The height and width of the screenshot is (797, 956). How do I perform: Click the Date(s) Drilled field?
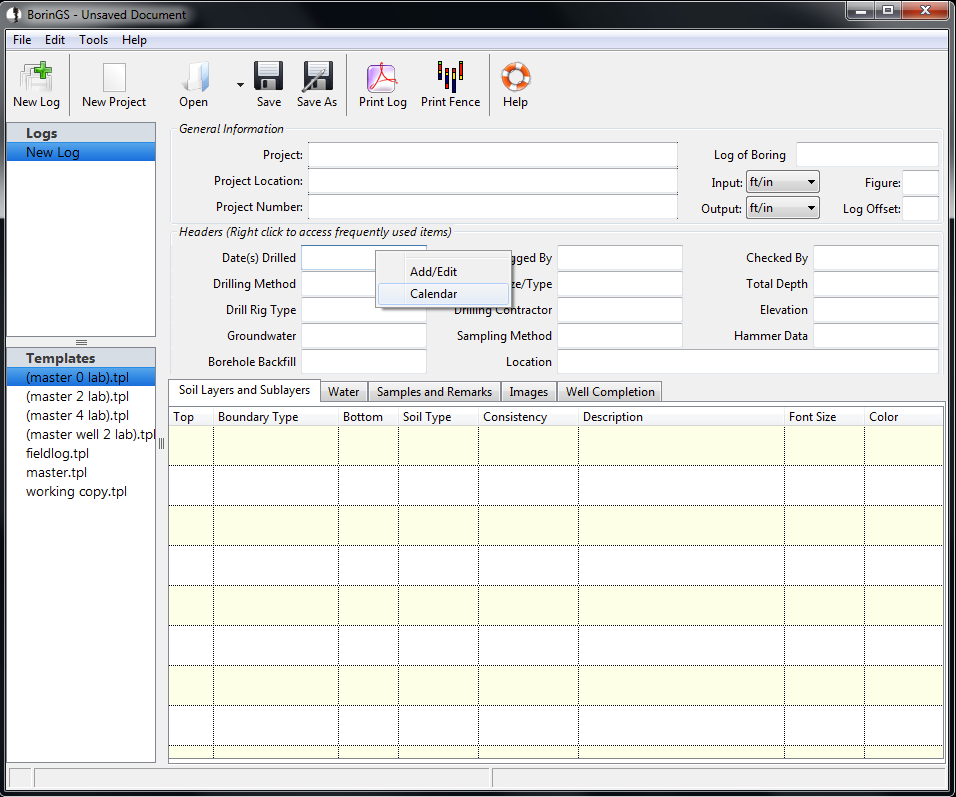(x=338, y=258)
